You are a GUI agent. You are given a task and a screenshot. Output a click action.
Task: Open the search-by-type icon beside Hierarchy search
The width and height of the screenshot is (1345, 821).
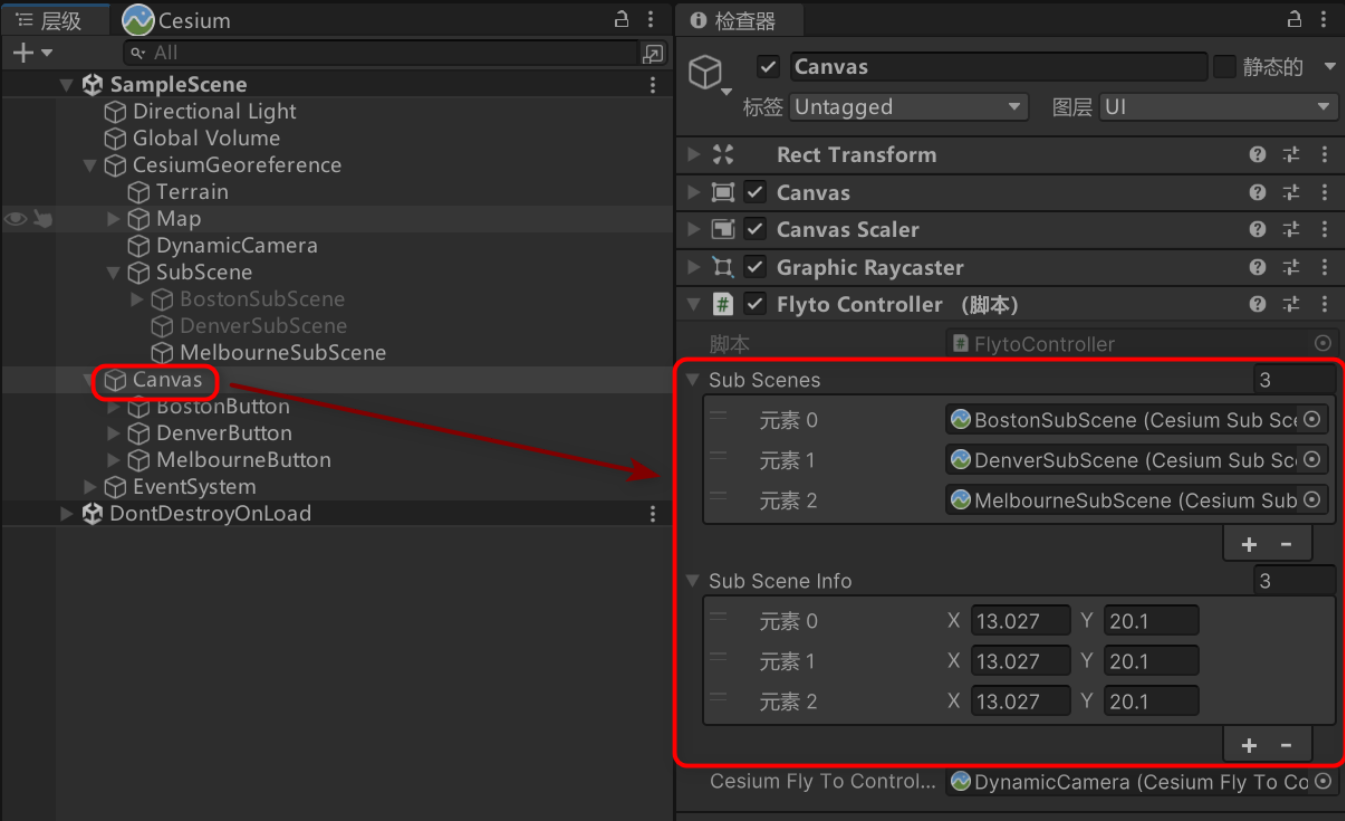pyautogui.click(x=653, y=53)
